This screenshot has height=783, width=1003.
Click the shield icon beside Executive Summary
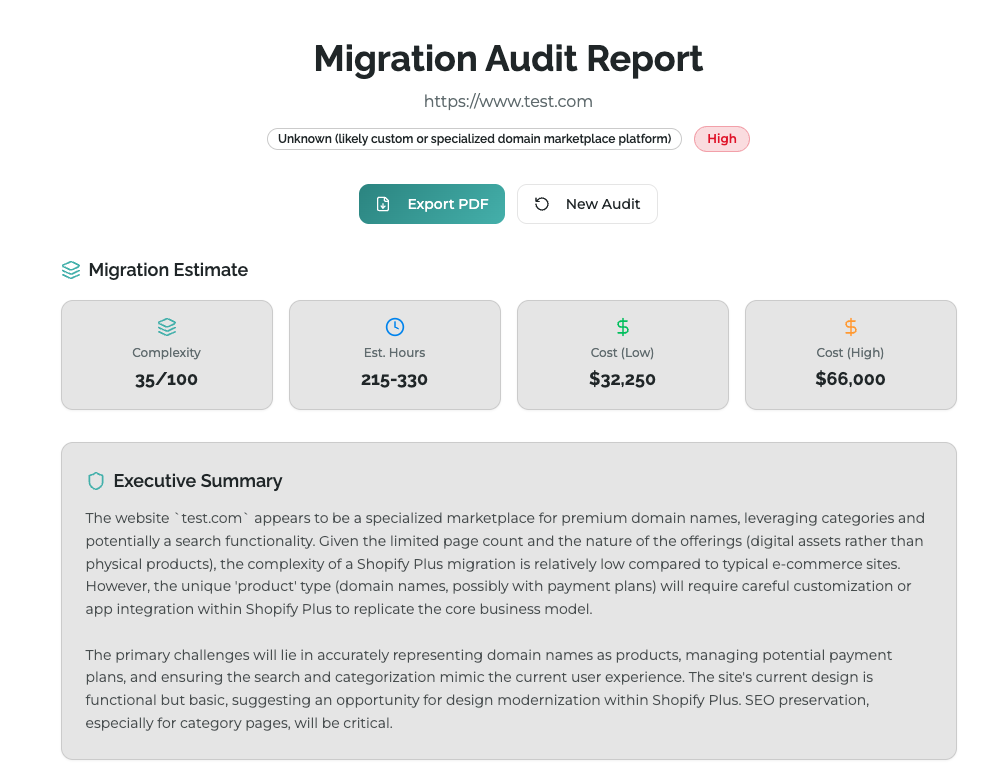(x=95, y=480)
